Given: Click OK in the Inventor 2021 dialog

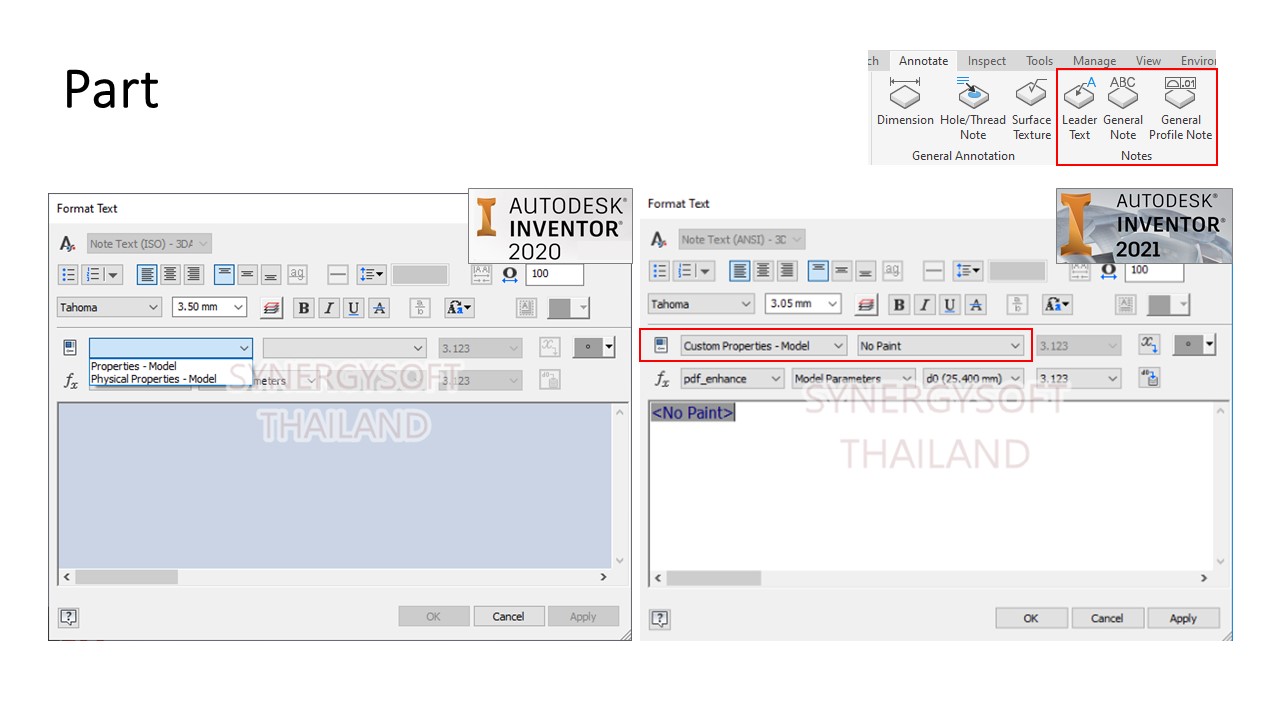Looking at the screenshot, I should pyautogui.click(x=1031, y=618).
